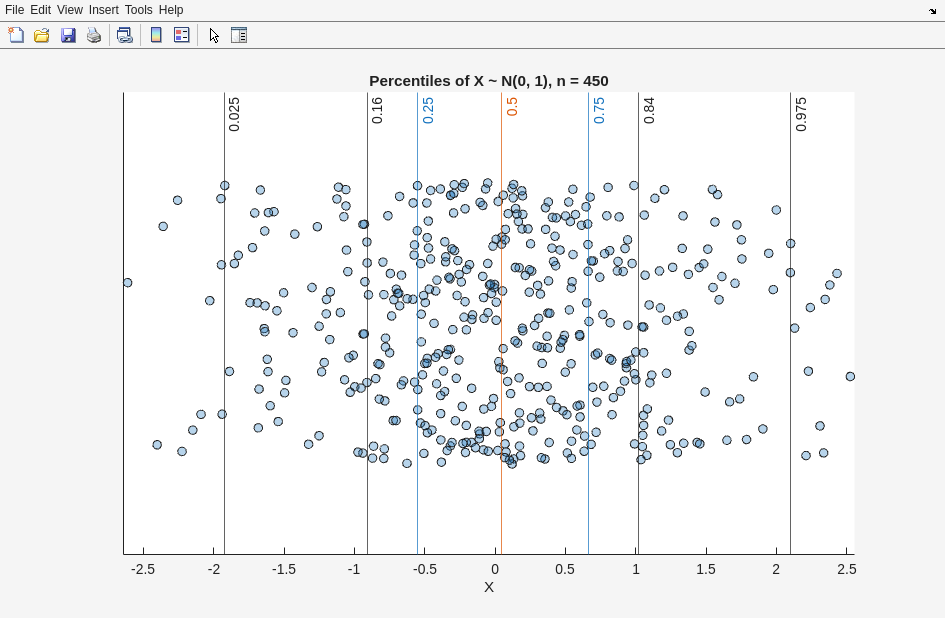Click the small arrow at menu bar's right end
Screen dimensions: 945x618
pos(932,11)
